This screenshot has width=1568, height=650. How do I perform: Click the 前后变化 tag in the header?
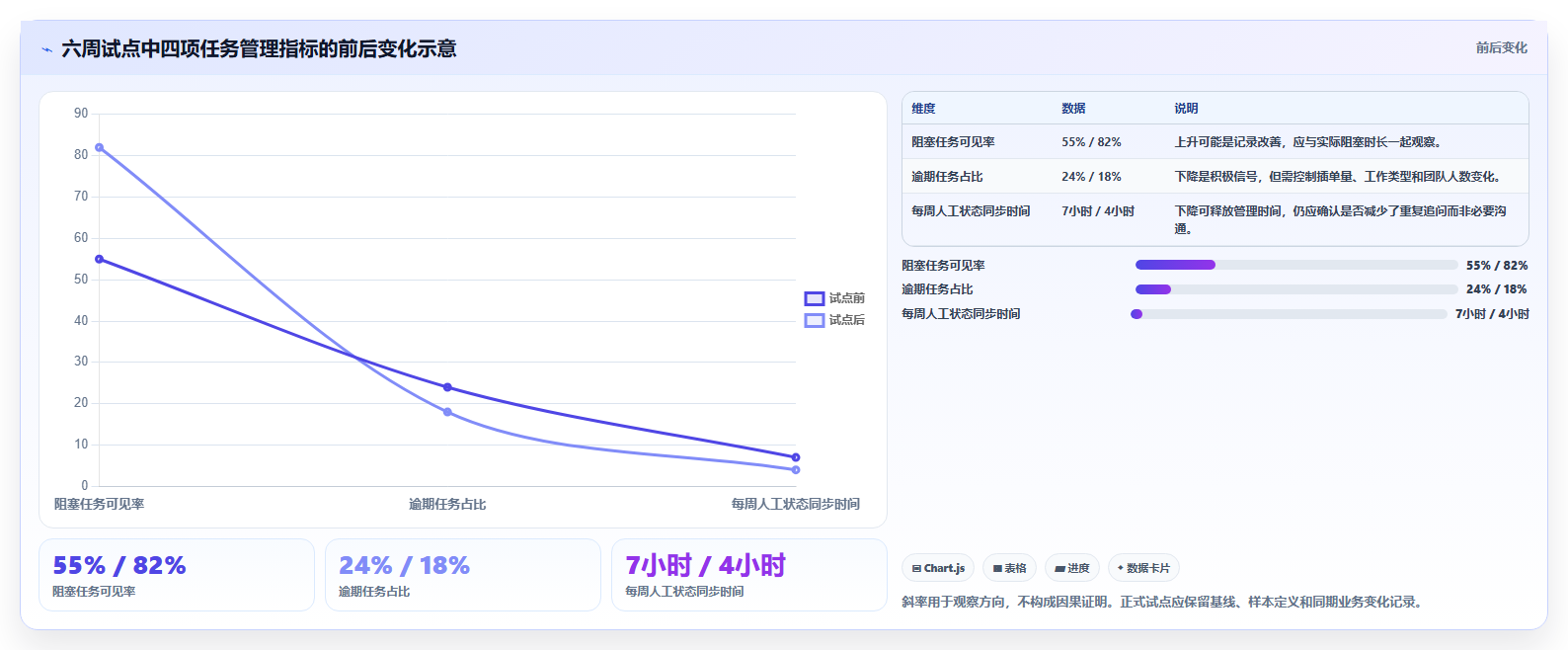(x=1501, y=47)
